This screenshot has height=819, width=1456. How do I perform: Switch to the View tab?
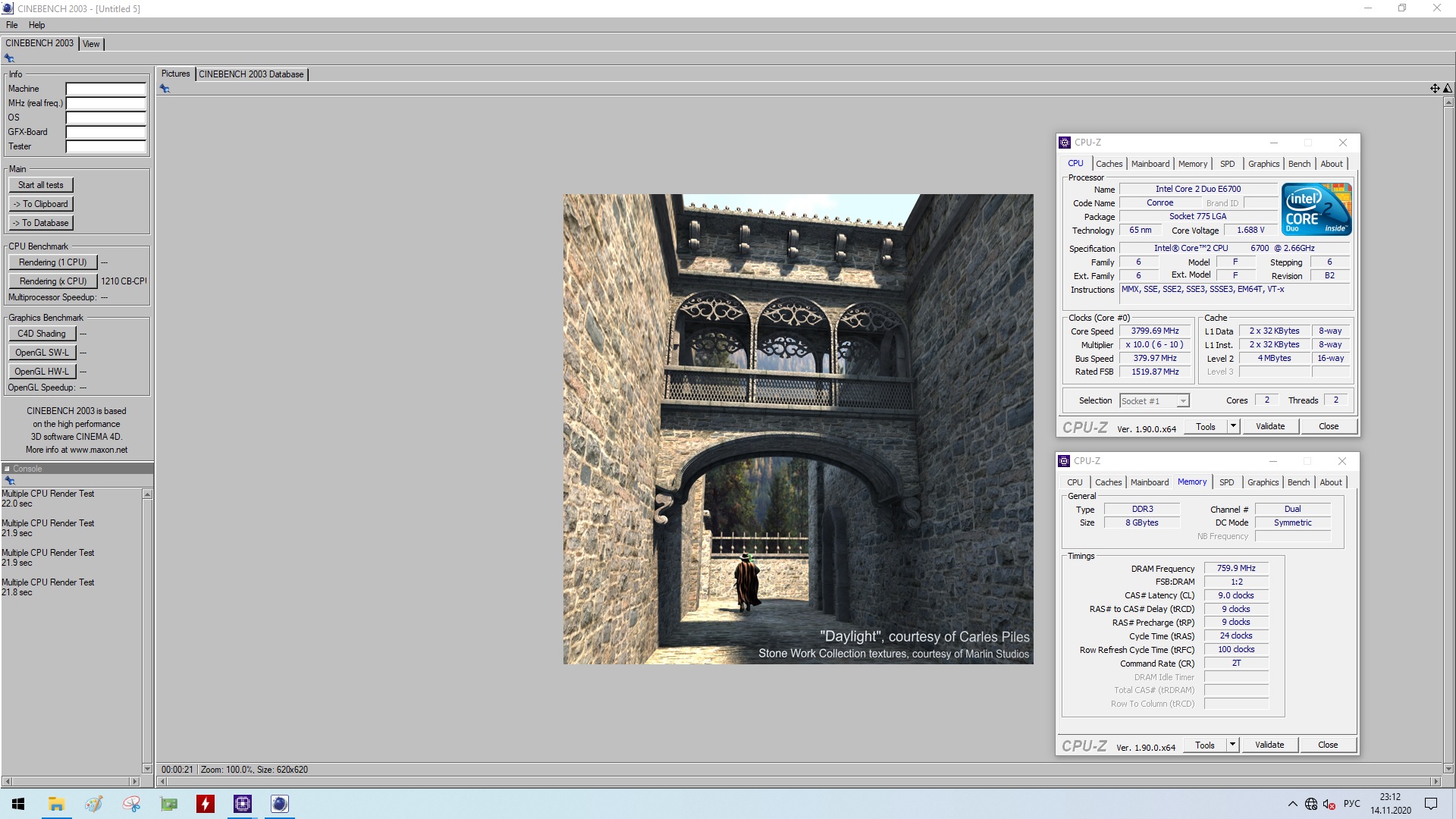tap(91, 44)
